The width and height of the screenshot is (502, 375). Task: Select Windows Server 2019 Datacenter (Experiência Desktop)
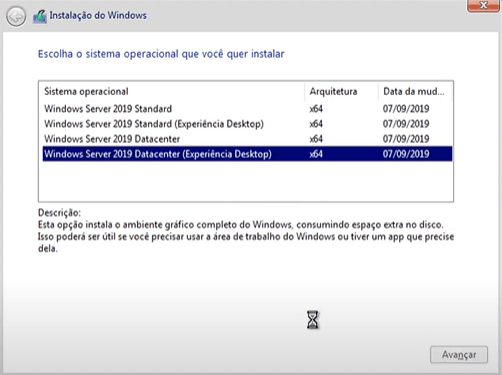click(247, 154)
